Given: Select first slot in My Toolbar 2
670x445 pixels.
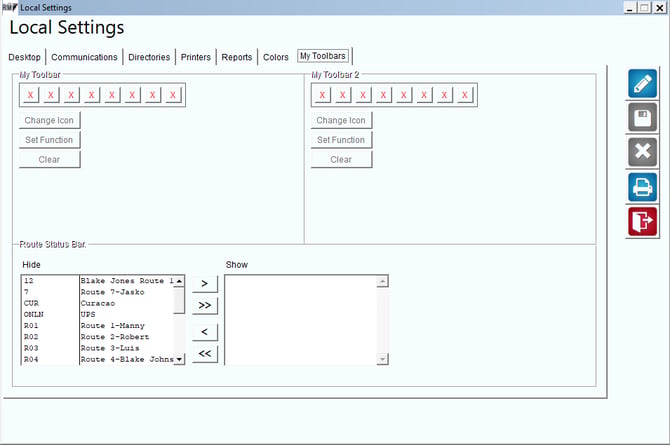Looking at the screenshot, I should click(x=322, y=95).
